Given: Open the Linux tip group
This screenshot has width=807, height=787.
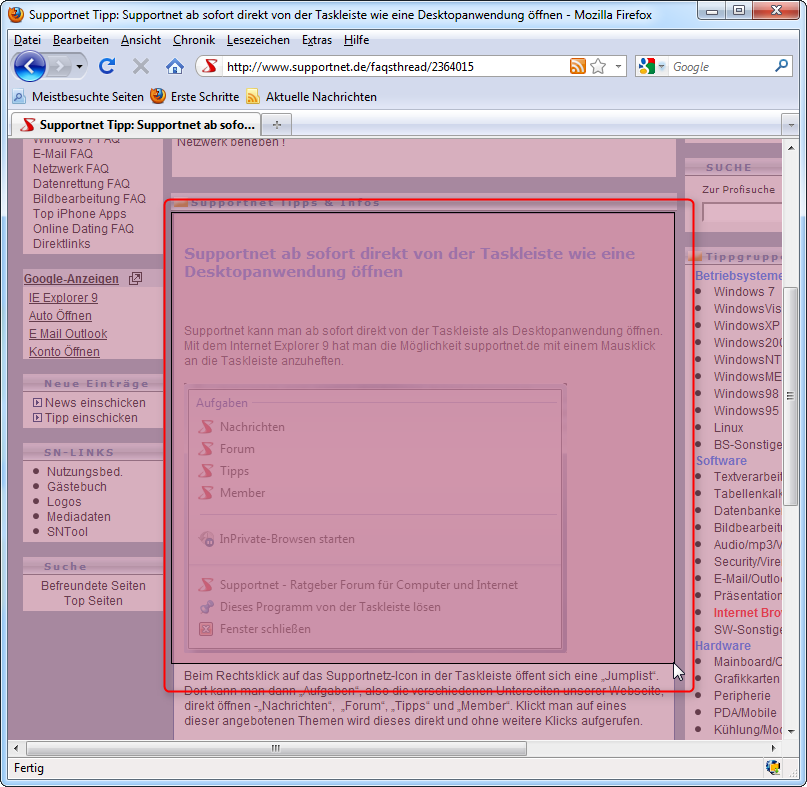Looking at the screenshot, I should (728, 428).
